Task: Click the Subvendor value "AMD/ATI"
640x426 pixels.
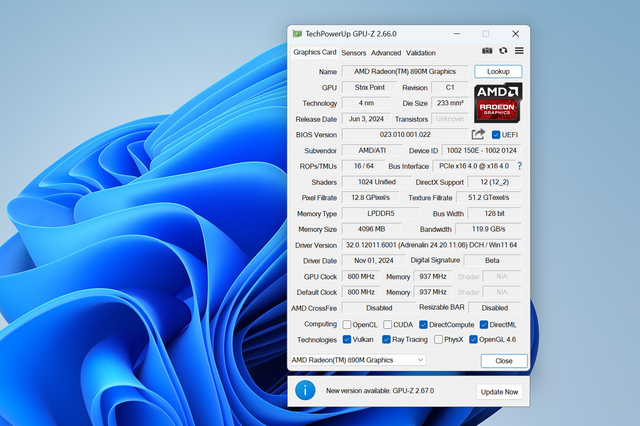Action: click(x=372, y=150)
